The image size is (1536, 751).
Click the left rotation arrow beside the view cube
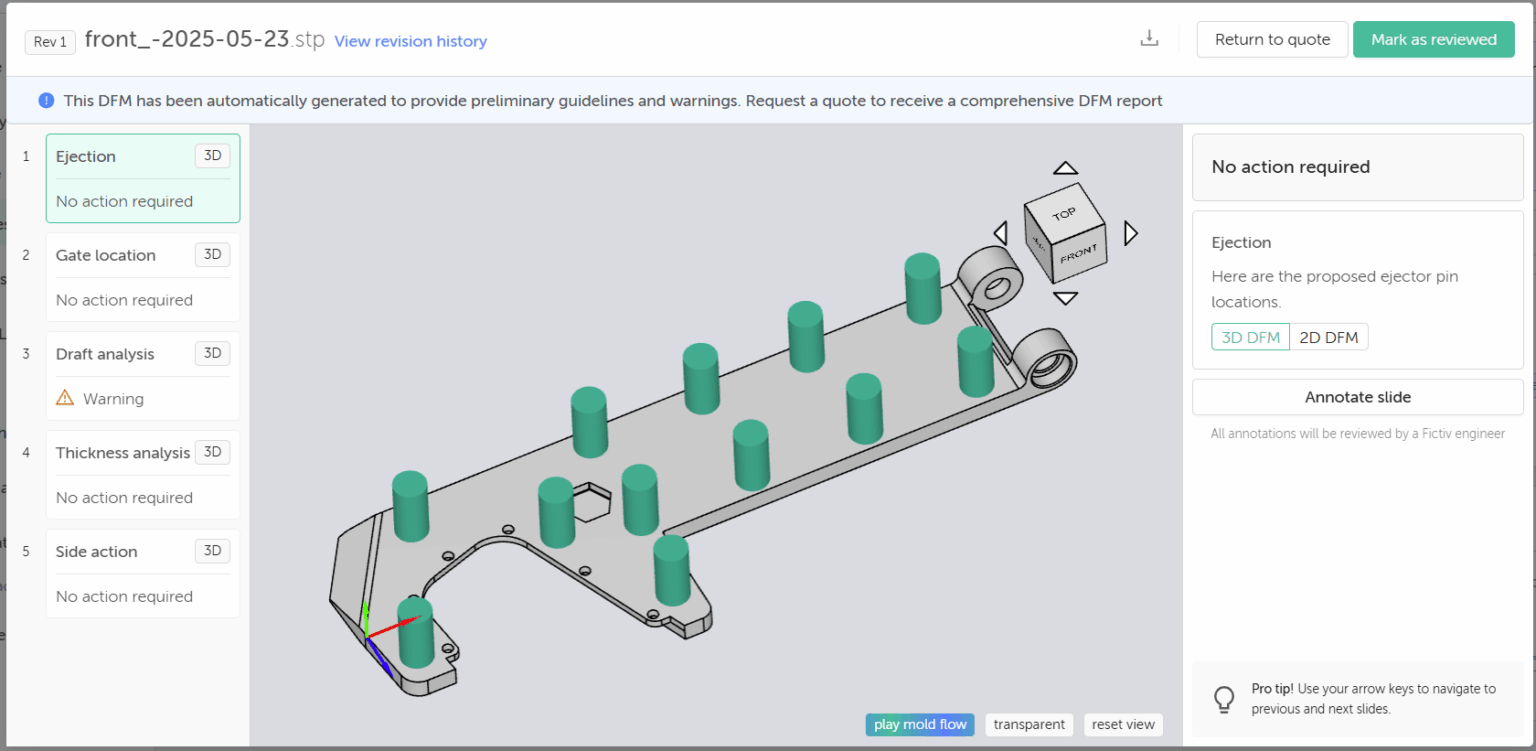pyautogui.click(x=1000, y=232)
